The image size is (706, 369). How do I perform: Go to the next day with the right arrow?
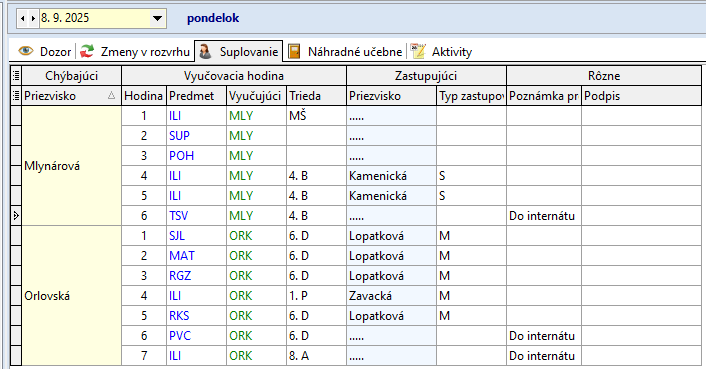coord(33,18)
